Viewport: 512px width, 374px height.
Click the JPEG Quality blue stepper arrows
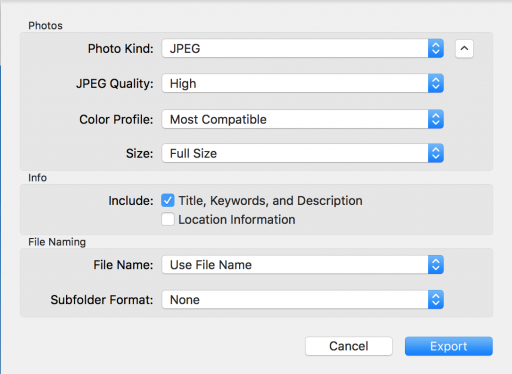pos(436,83)
